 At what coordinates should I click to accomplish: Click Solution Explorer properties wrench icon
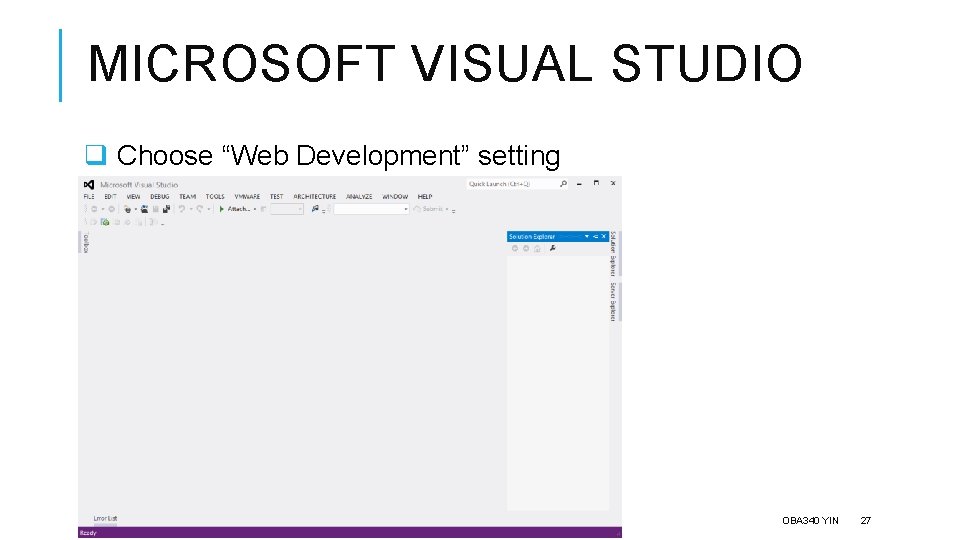(x=552, y=248)
